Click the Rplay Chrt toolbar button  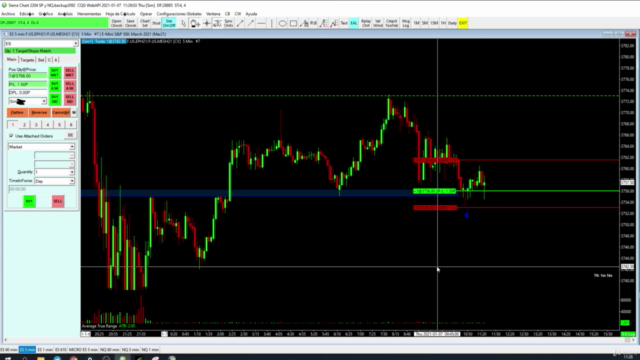point(366,23)
